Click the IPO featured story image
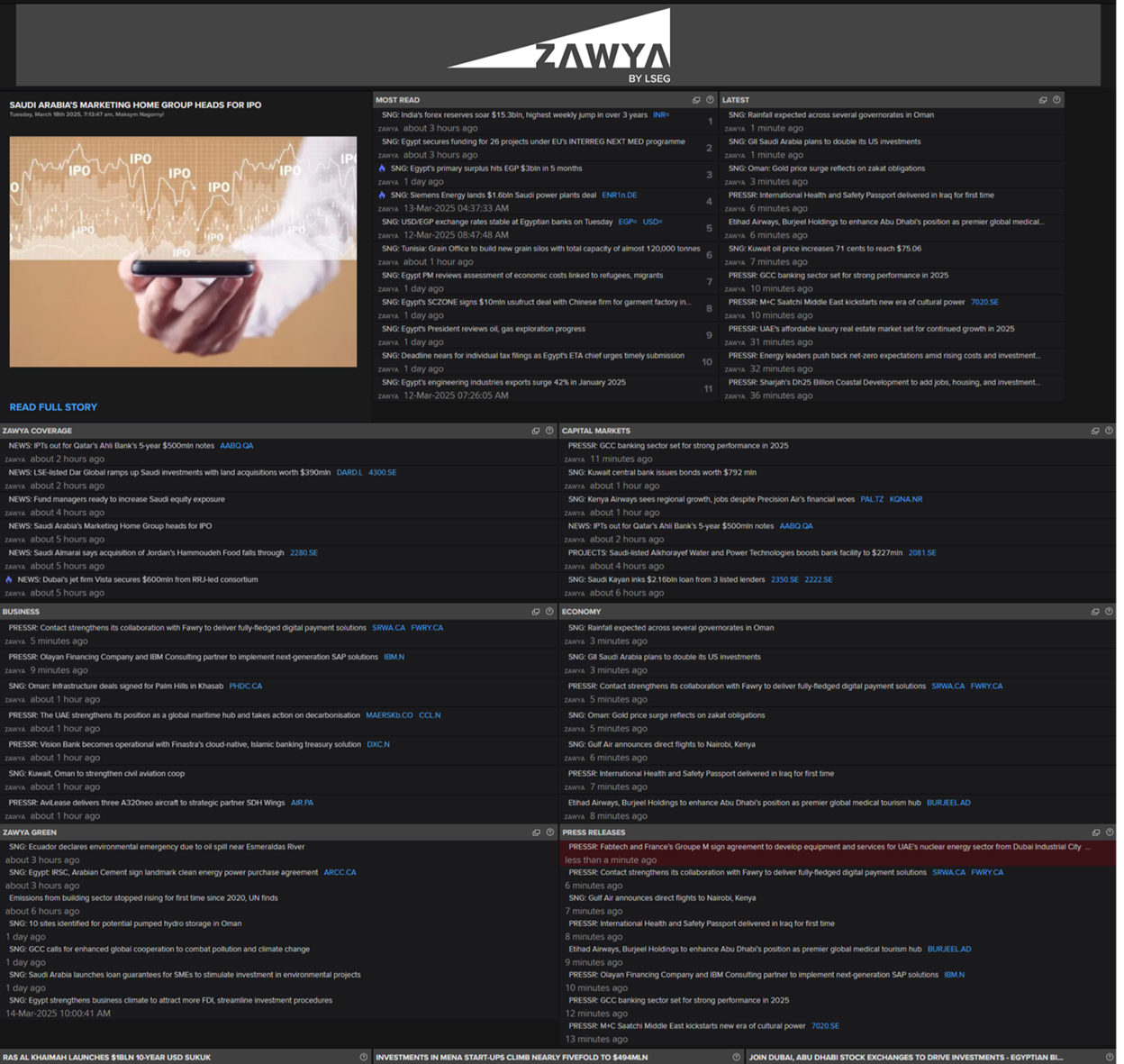 click(x=183, y=251)
